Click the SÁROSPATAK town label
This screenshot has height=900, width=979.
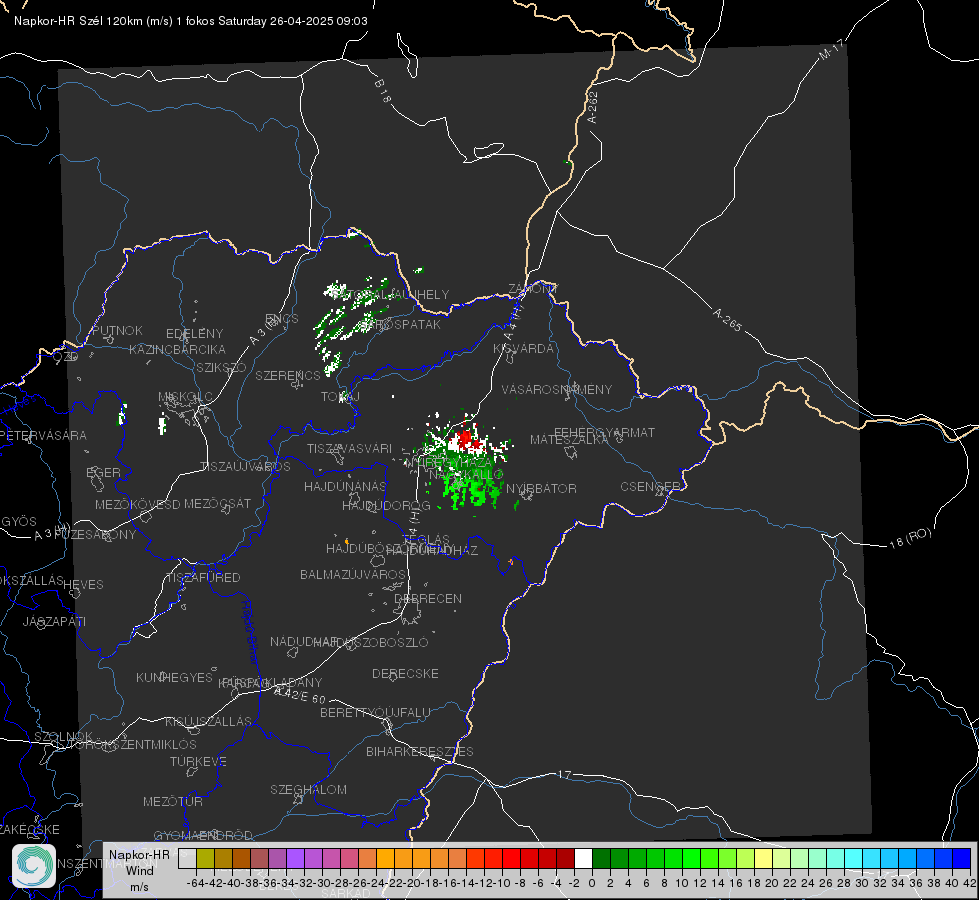pyautogui.click(x=402, y=325)
